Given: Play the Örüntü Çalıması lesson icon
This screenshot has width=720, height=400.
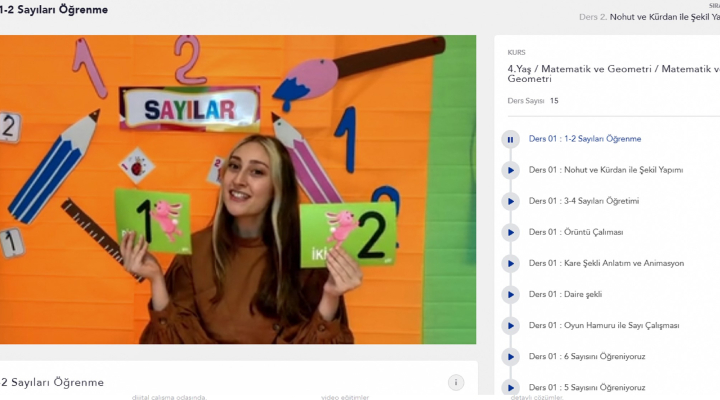Looking at the screenshot, I should click(x=510, y=233).
